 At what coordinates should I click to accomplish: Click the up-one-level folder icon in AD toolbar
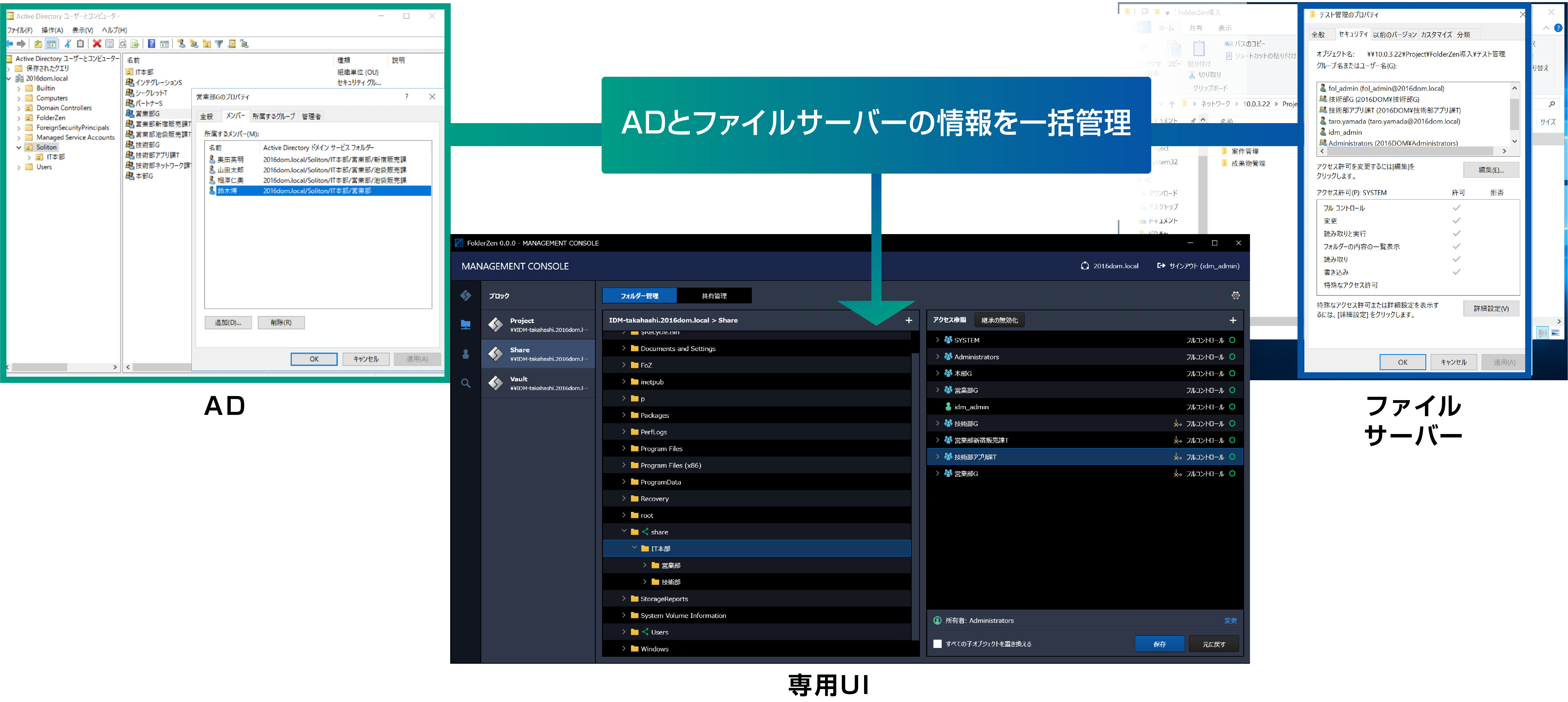point(38,44)
